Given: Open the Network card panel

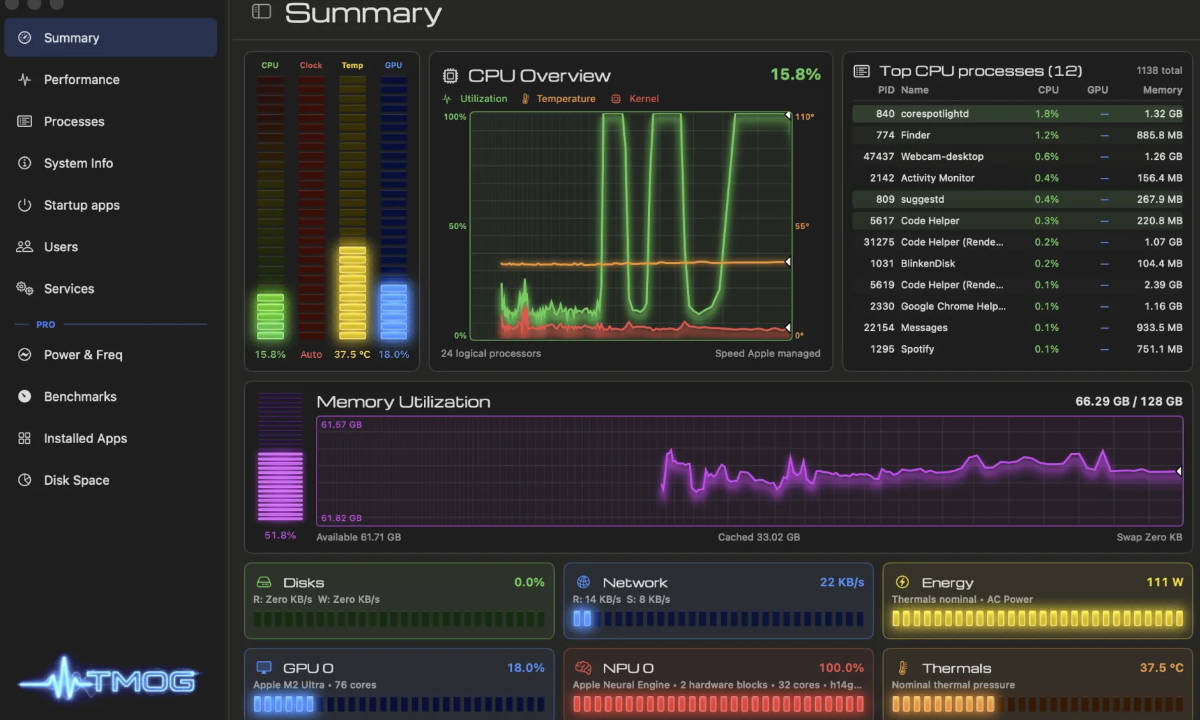Looking at the screenshot, I should tap(718, 600).
